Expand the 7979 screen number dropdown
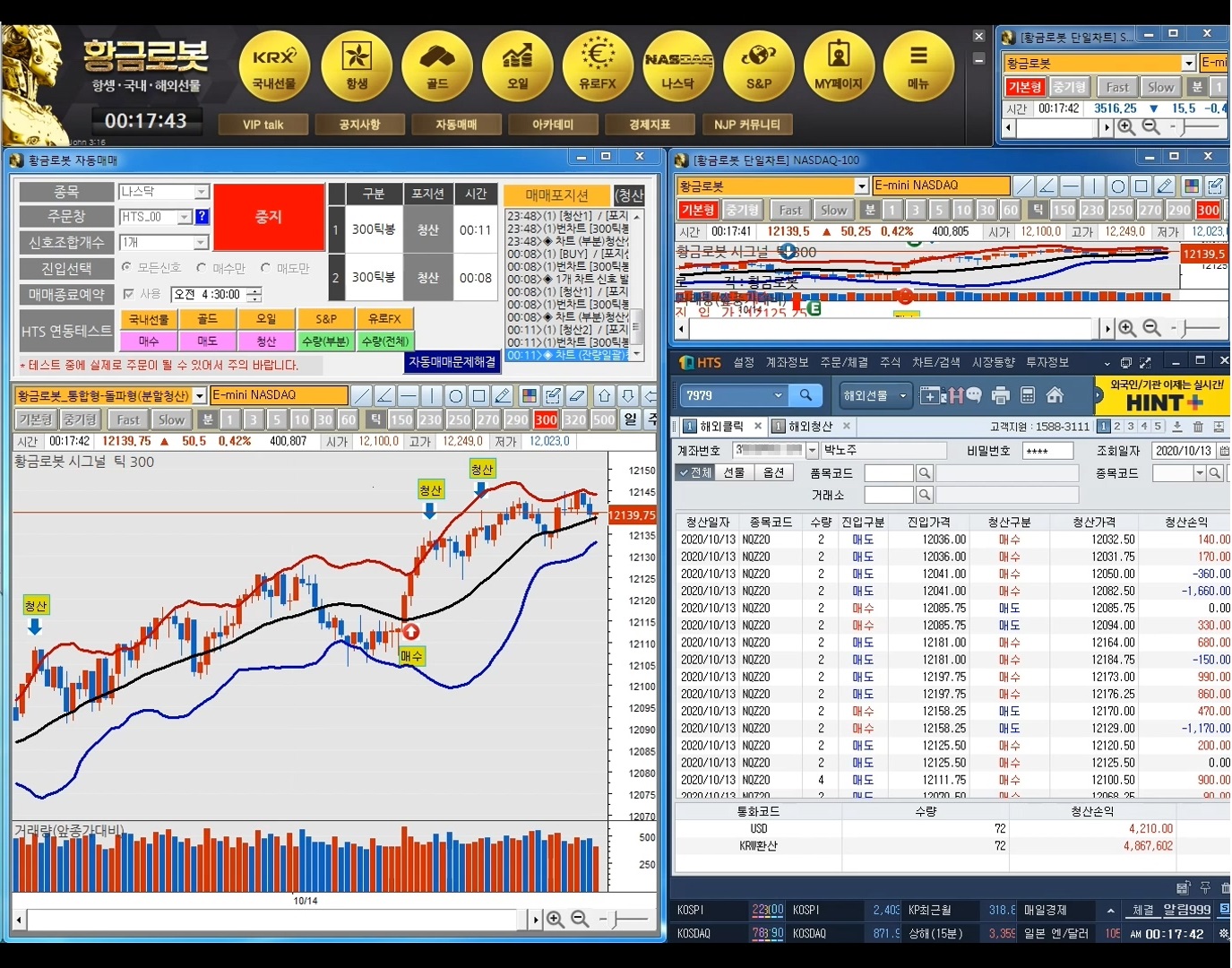Screen dimensions: 1232x968 [x=778, y=395]
